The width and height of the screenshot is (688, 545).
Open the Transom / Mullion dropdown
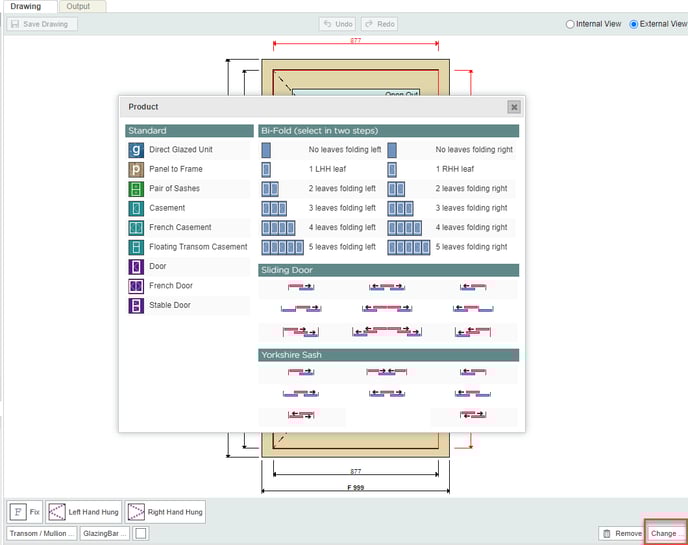coord(41,533)
